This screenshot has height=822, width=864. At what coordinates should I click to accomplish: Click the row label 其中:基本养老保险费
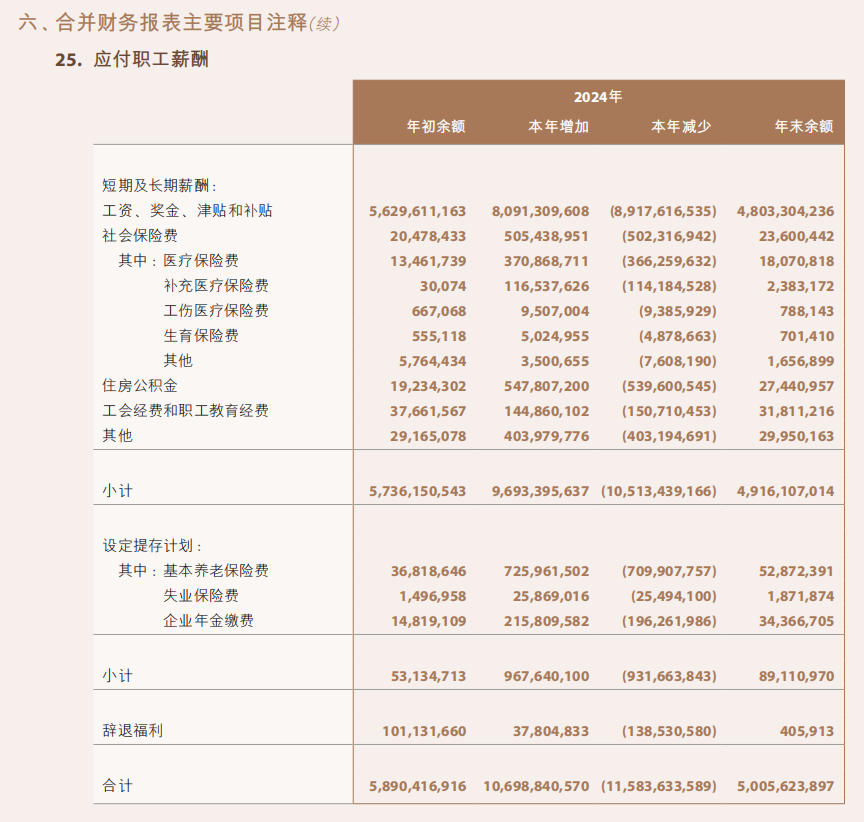pos(193,571)
